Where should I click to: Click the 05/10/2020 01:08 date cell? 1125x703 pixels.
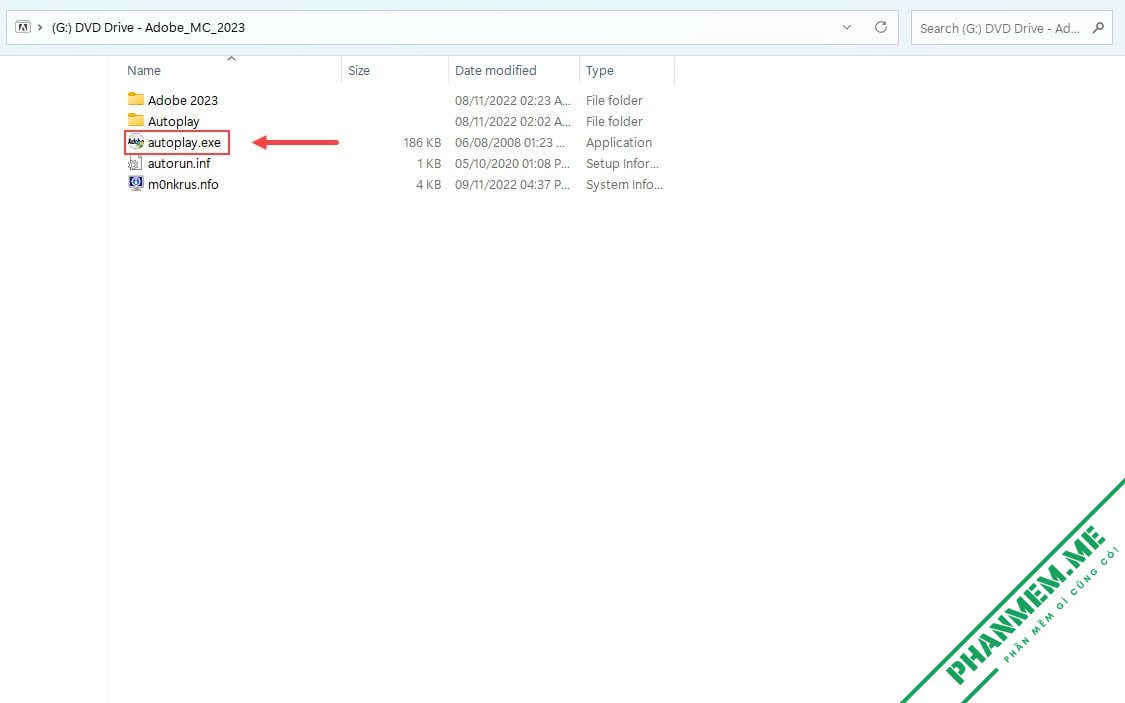(x=513, y=163)
